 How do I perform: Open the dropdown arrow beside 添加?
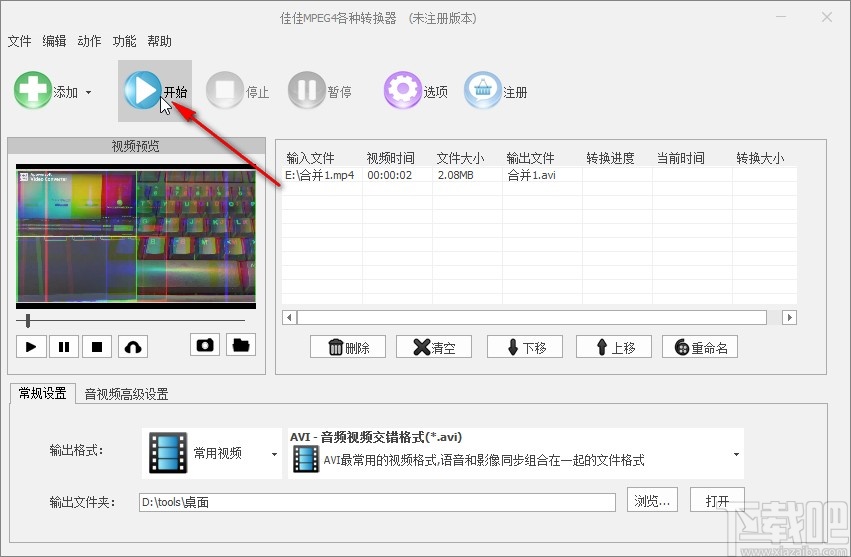pos(88,93)
